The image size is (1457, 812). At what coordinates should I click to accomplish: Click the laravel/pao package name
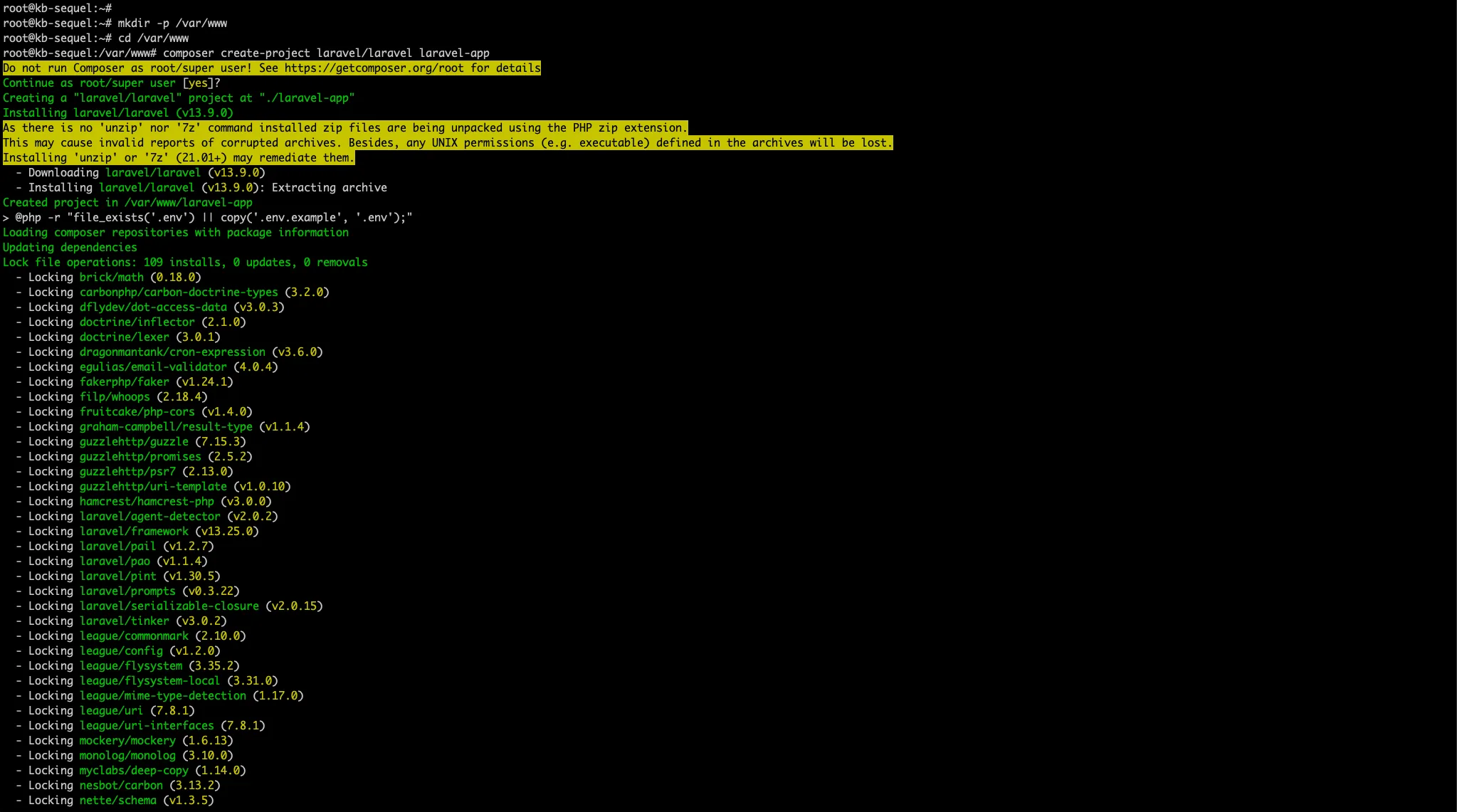[115, 561]
